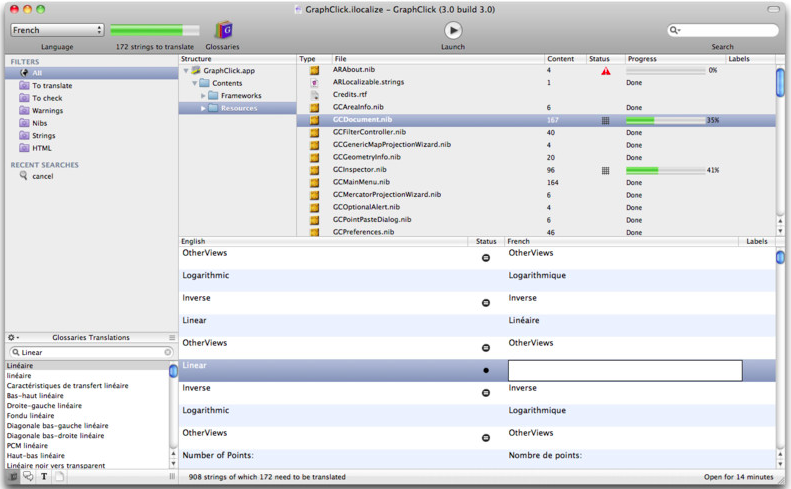Open the French language dropdown
This screenshot has width=791, height=489.
(57, 30)
